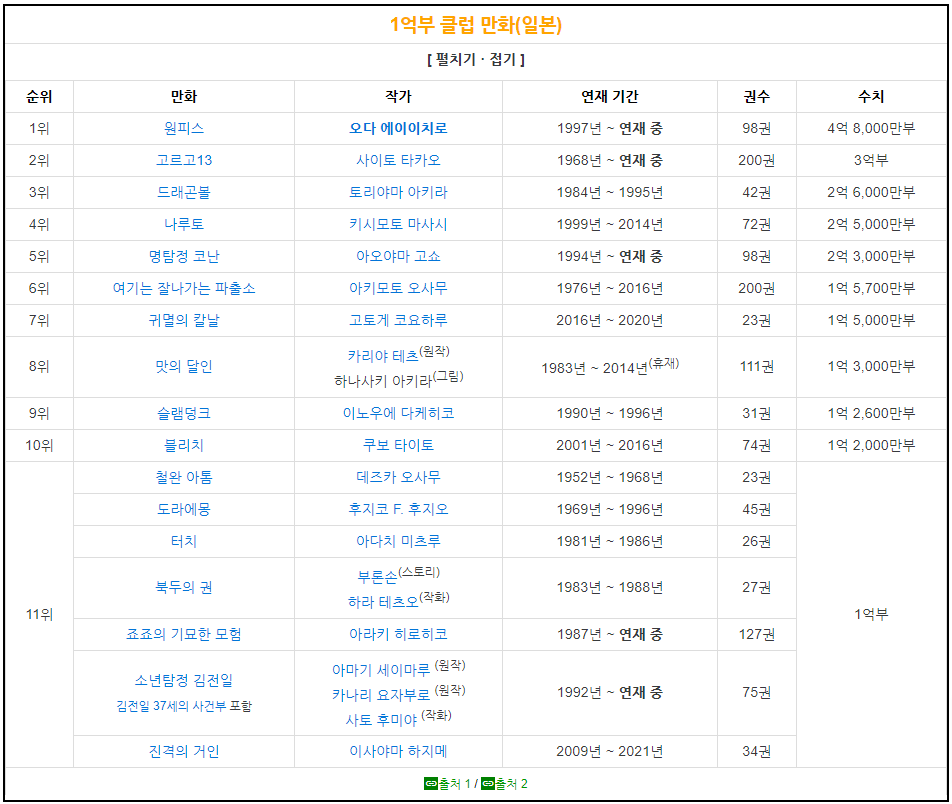Click the title 1억부 클럽 만화(일본)
This screenshot has width=952, height=804.
point(476,25)
